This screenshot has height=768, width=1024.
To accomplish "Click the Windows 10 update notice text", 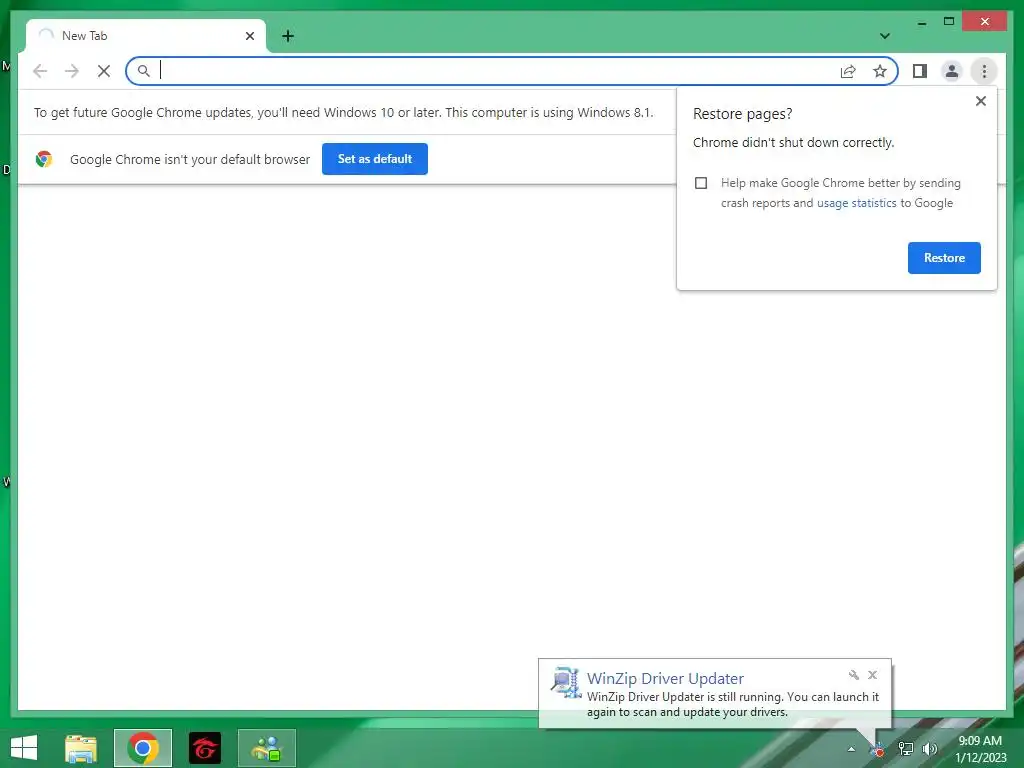I will [x=344, y=112].
